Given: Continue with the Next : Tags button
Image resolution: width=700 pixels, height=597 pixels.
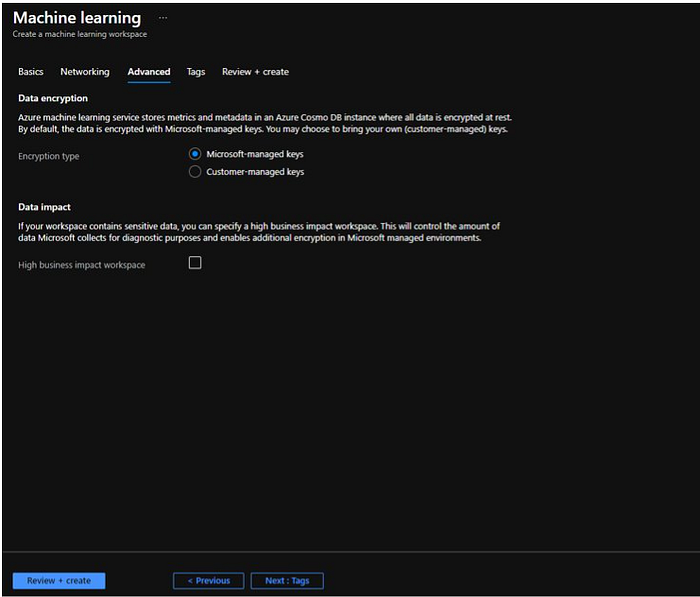Looking at the screenshot, I should click(287, 581).
